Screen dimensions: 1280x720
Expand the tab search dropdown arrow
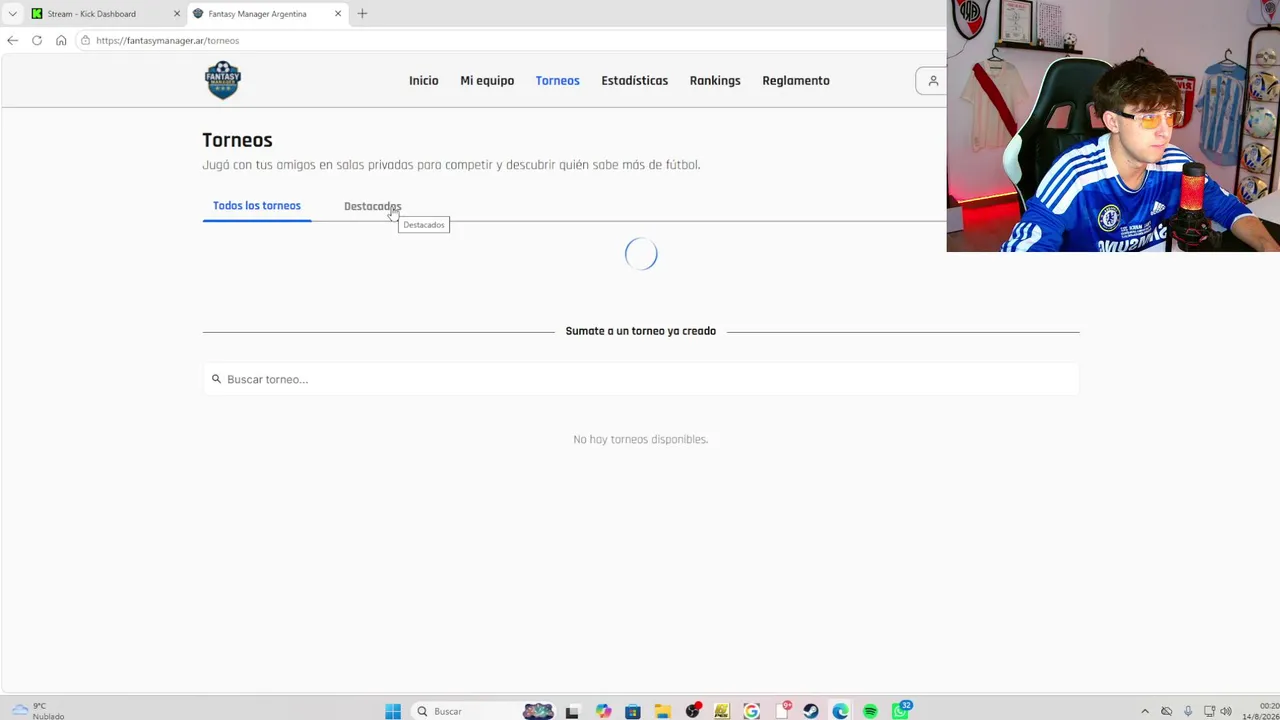click(x=12, y=14)
